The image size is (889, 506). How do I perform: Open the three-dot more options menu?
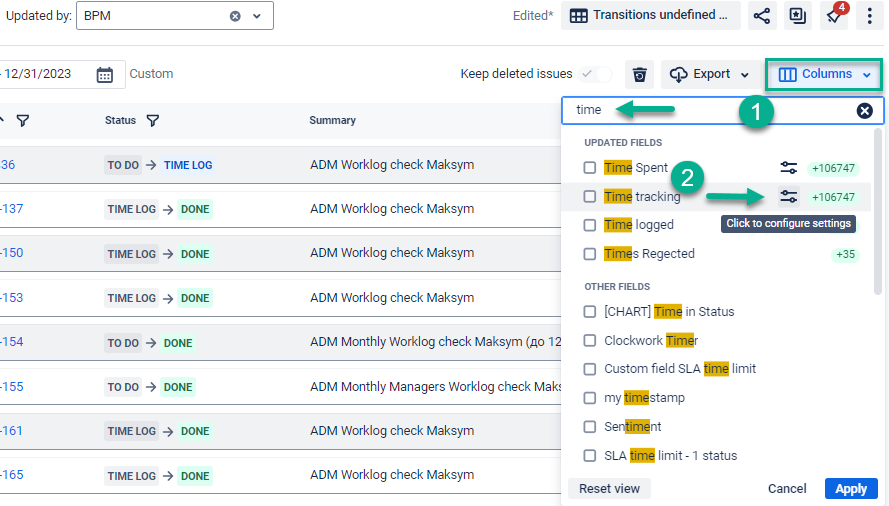[869, 16]
